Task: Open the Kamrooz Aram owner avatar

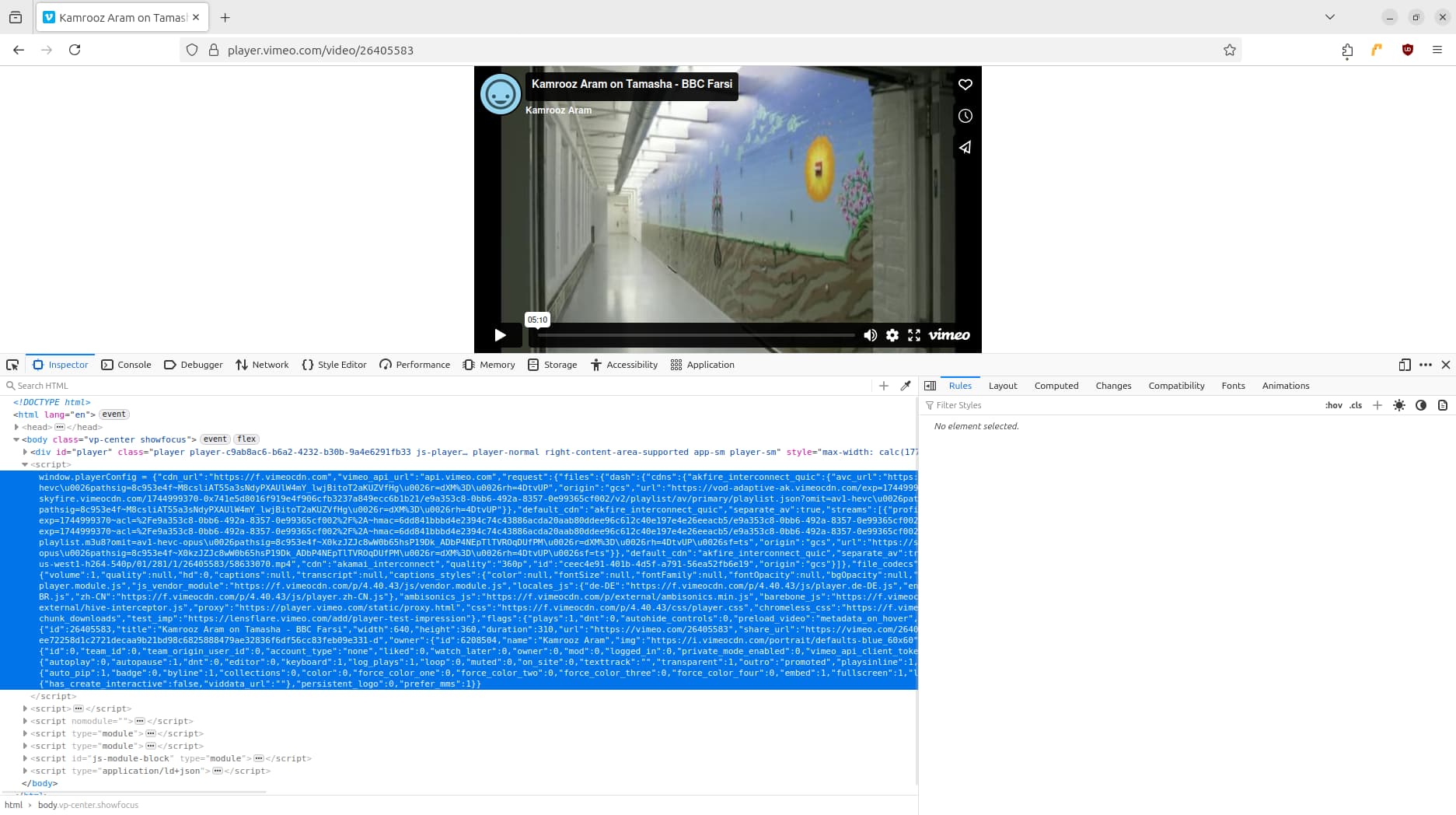Action: coord(500,94)
